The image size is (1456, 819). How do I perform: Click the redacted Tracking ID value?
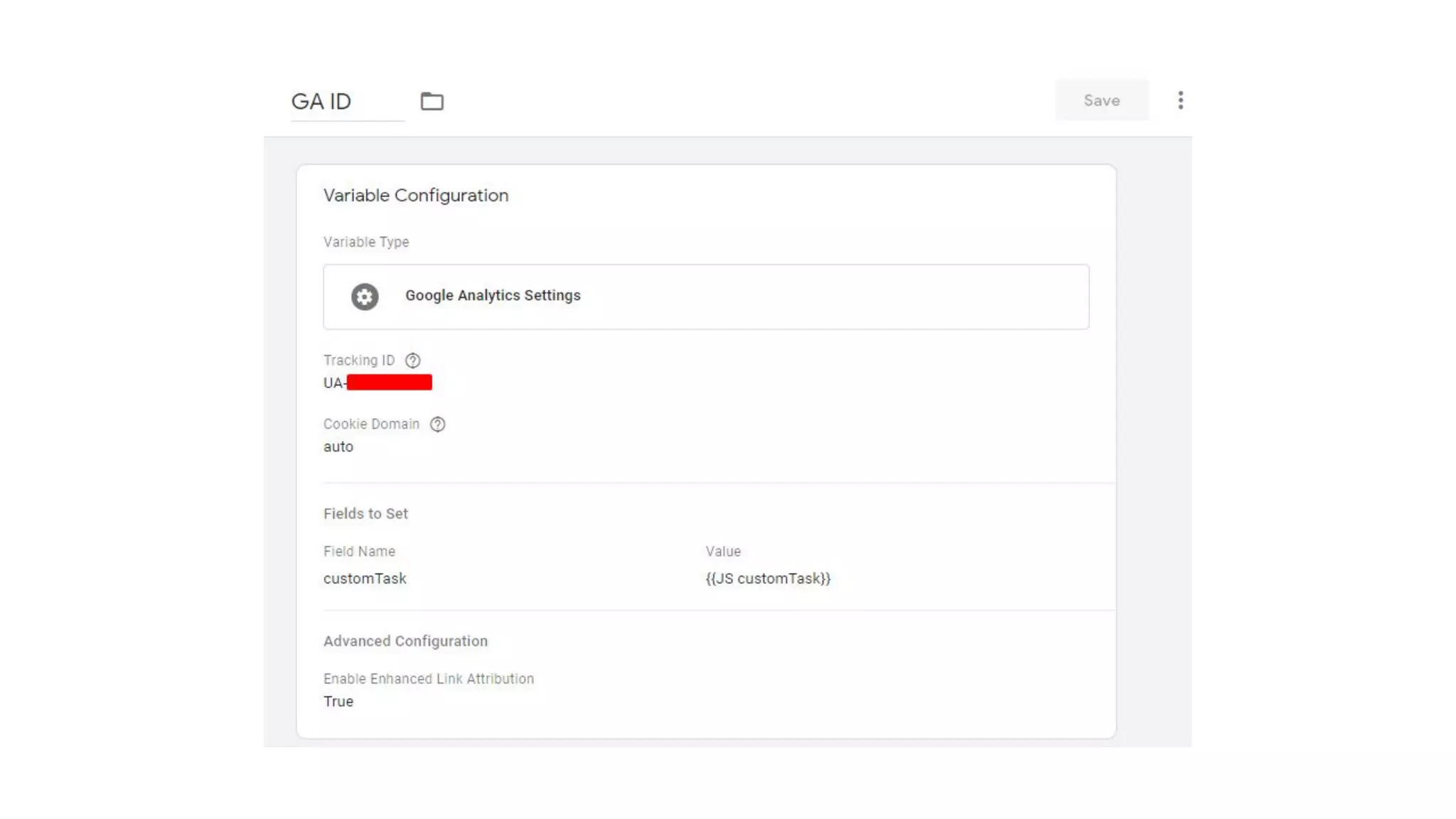(388, 383)
